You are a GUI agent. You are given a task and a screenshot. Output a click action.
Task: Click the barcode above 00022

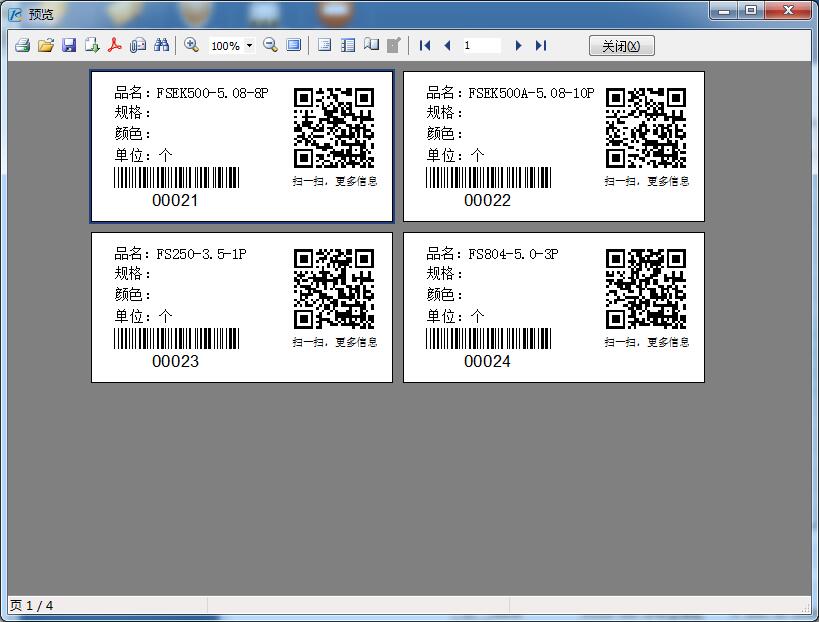[488, 178]
